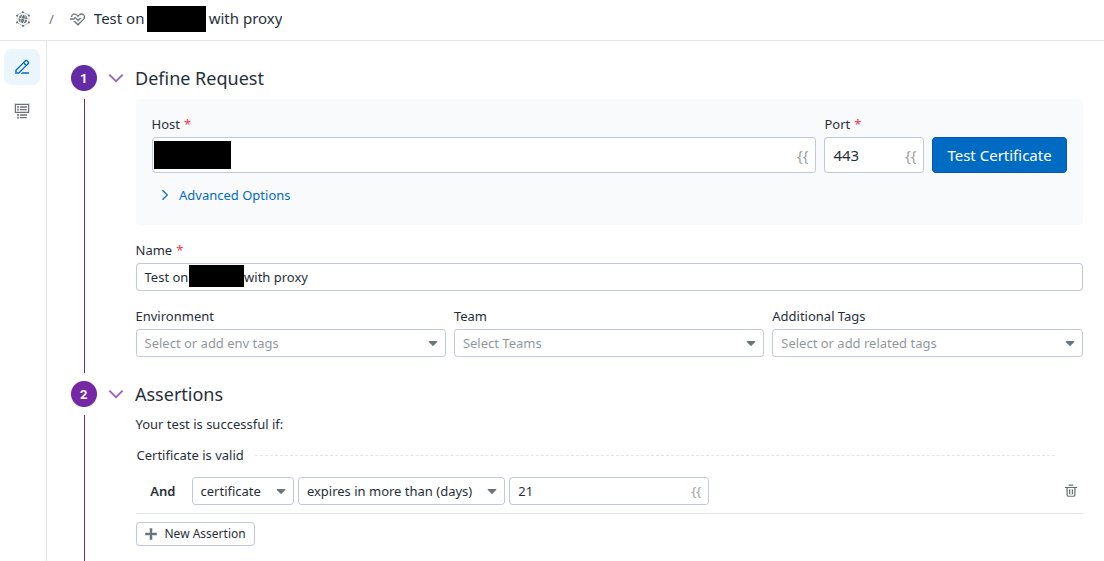Image resolution: width=1104 pixels, height=561 pixels.
Task: Add a New Assertion
Action: (x=195, y=534)
